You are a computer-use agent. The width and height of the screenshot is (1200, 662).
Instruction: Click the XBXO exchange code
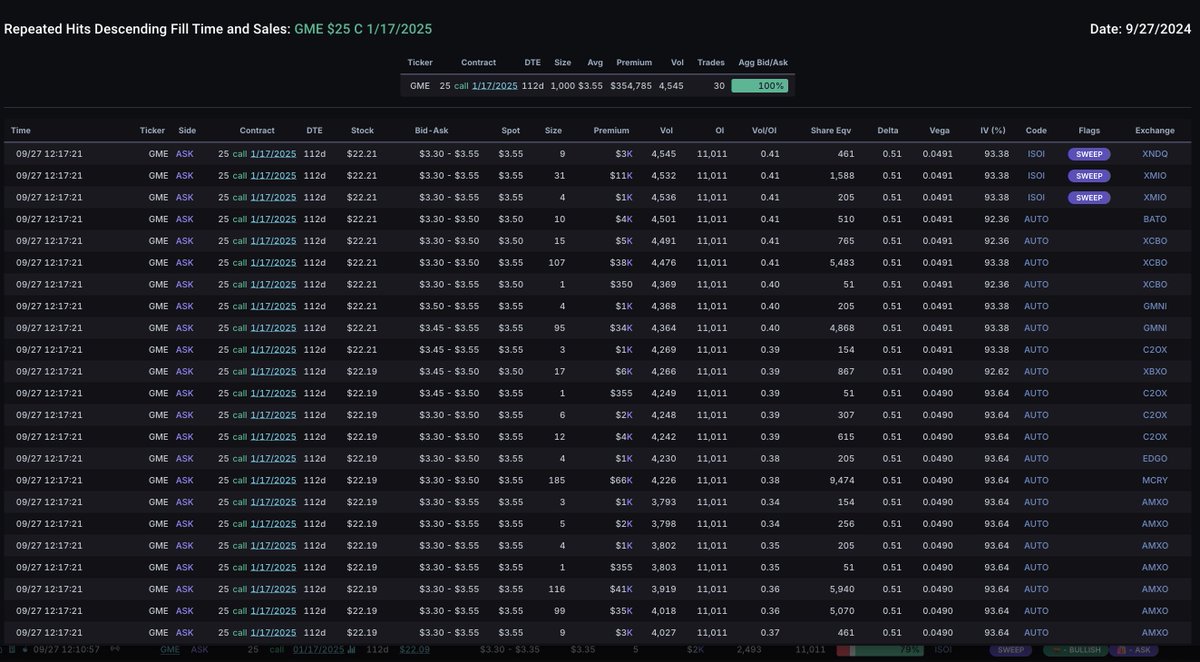coord(1155,371)
